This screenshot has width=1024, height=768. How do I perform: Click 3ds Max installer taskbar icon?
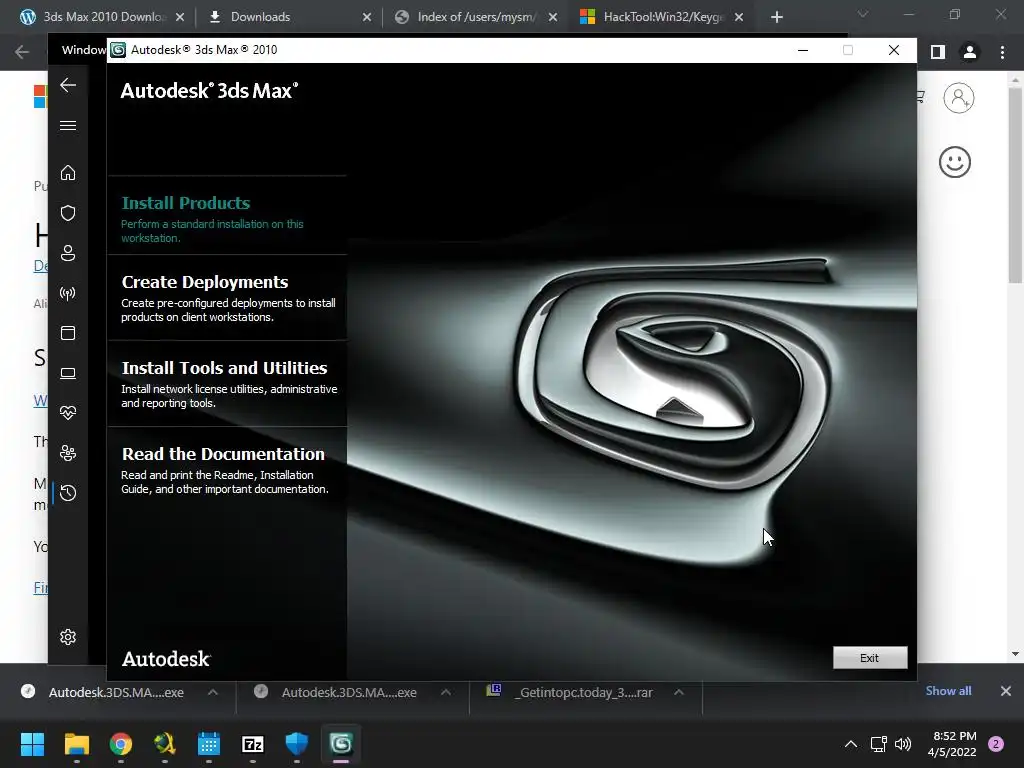[x=341, y=744]
